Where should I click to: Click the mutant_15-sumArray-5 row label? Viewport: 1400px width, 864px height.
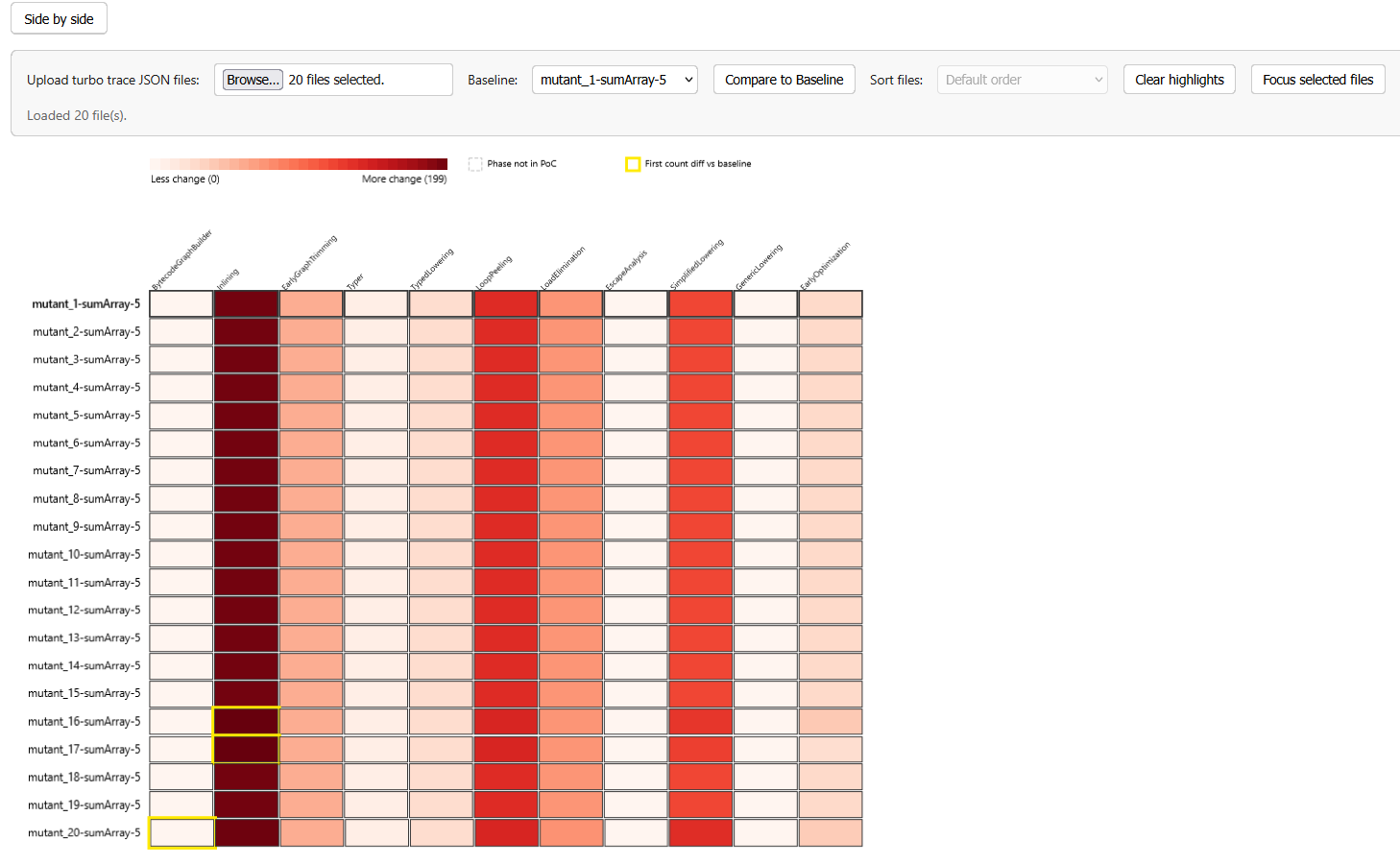coord(84,693)
